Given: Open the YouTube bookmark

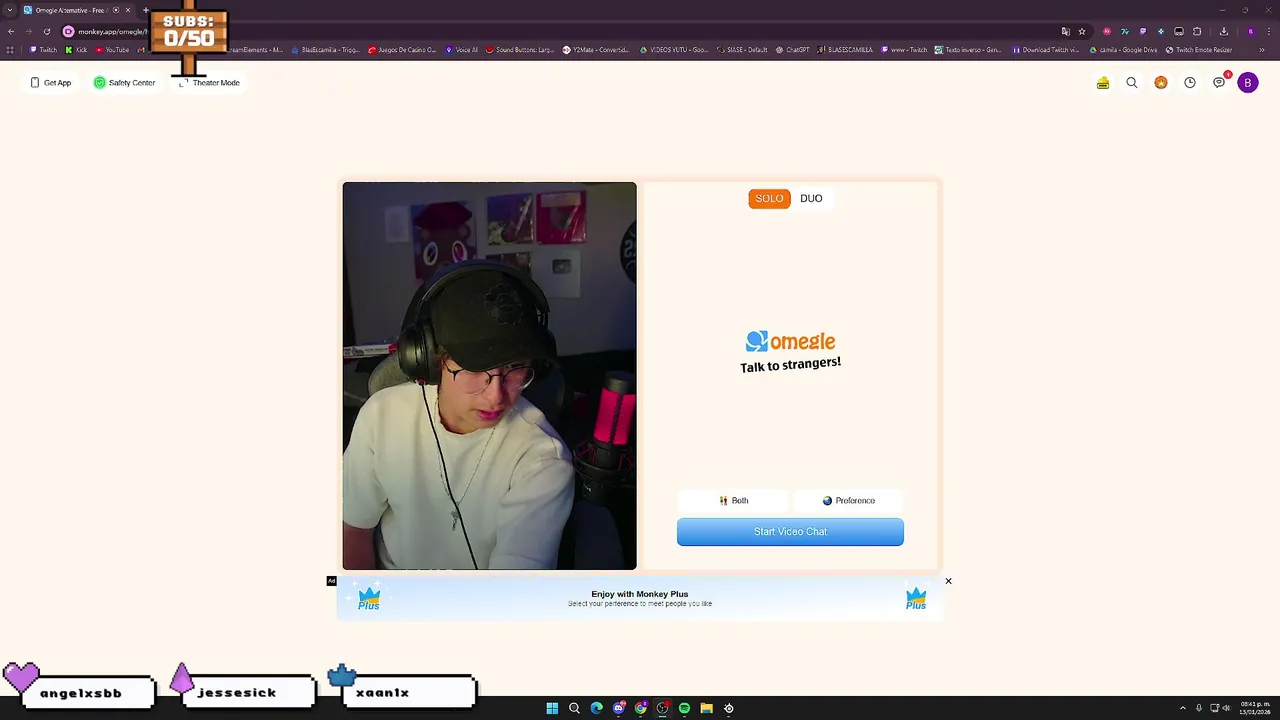Looking at the screenshot, I should tap(112, 50).
